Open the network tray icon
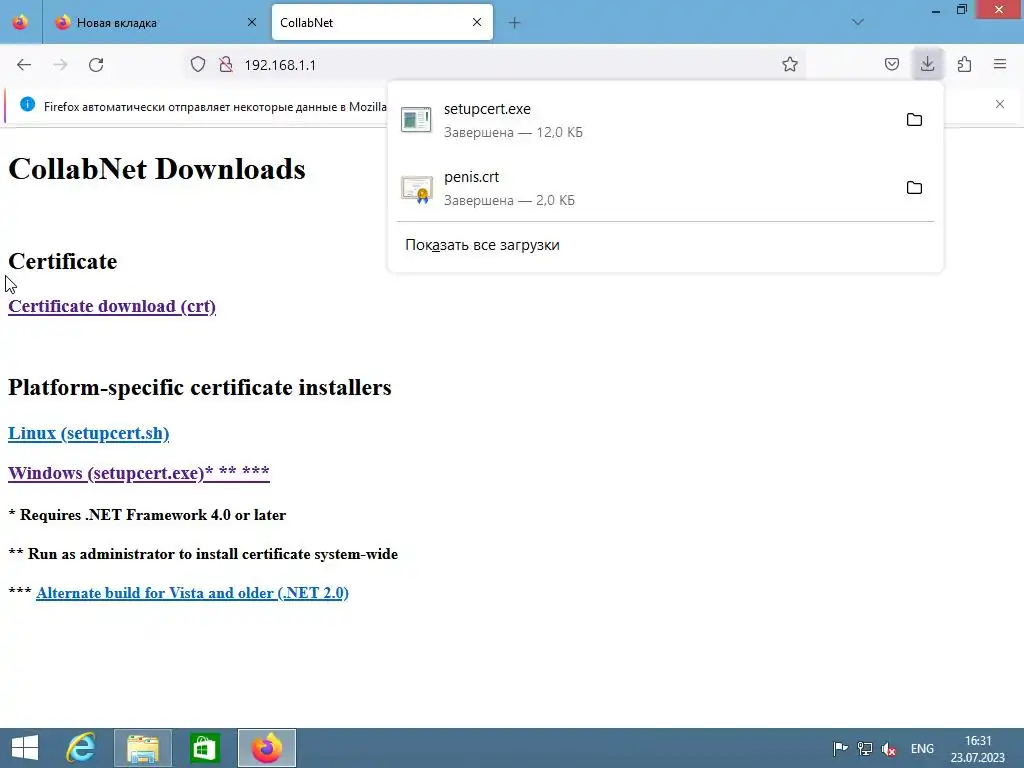 coord(865,748)
